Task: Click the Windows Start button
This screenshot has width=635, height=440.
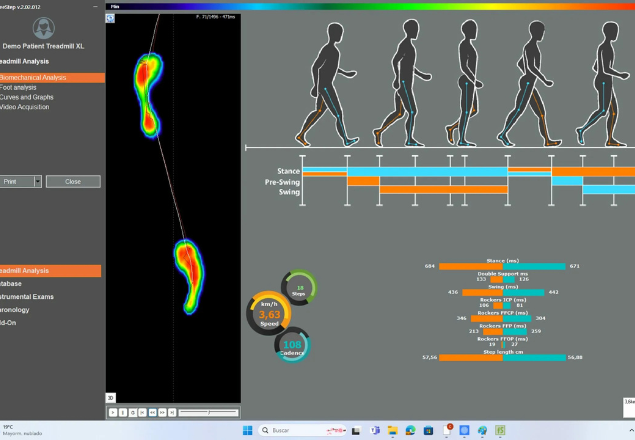Action: [247, 430]
